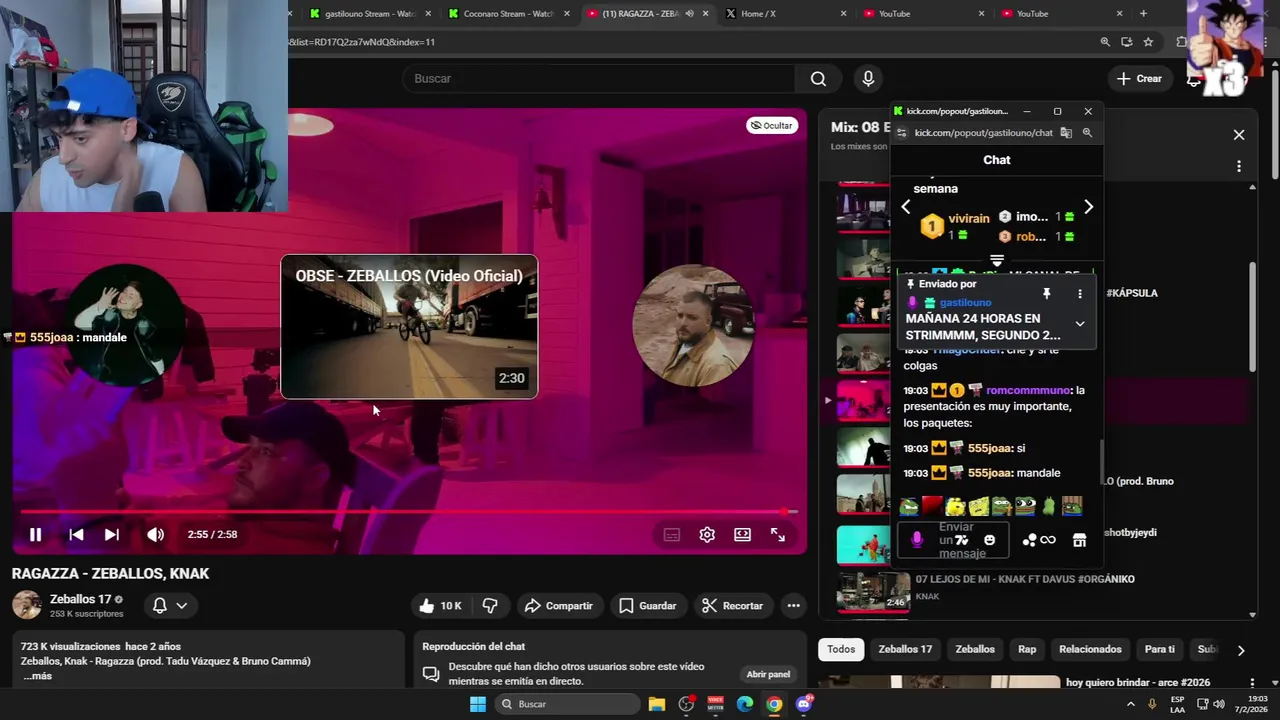Click username vivirain in the chat leaderboard
The image size is (1280, 720).
click(x=968, y=219)
